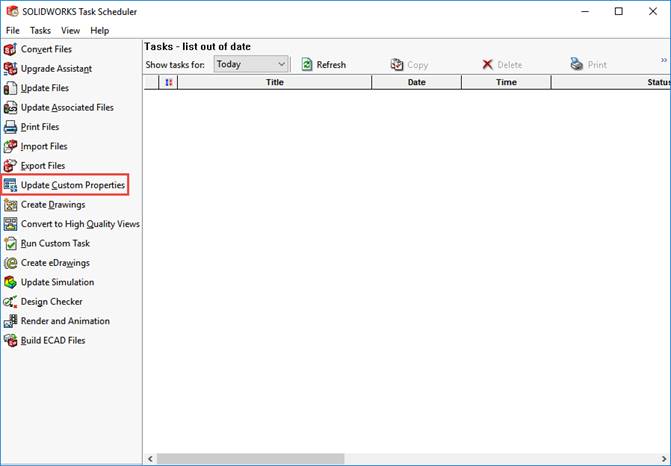This screenshot has width=671, height=466.
Task: Click the Import Files label
Action: pos(44,146)
